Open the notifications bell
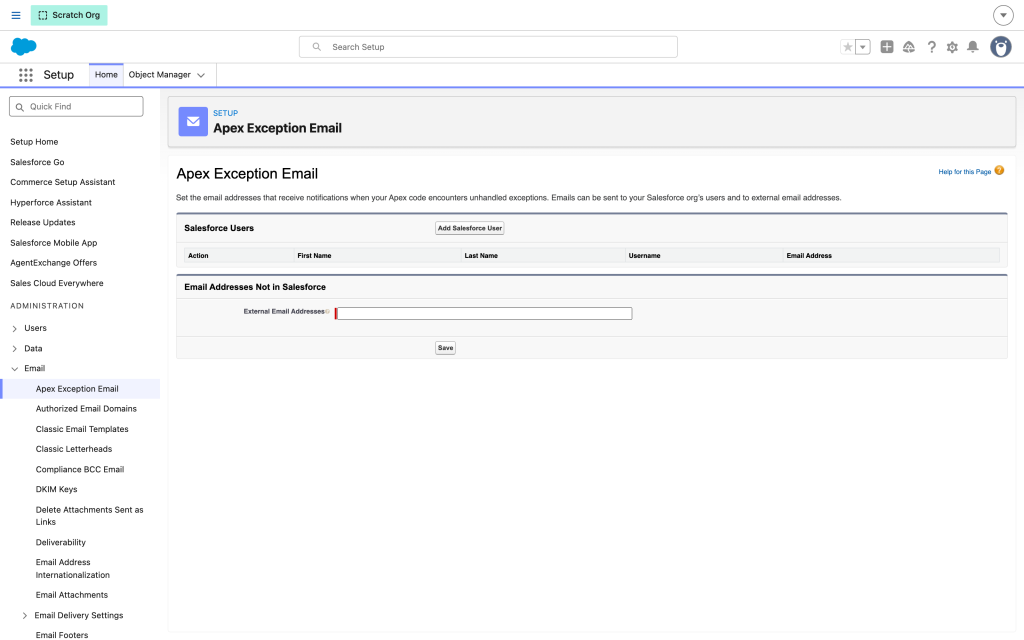The width and height of the screenshot is (1024, 640). click(972, 47)
